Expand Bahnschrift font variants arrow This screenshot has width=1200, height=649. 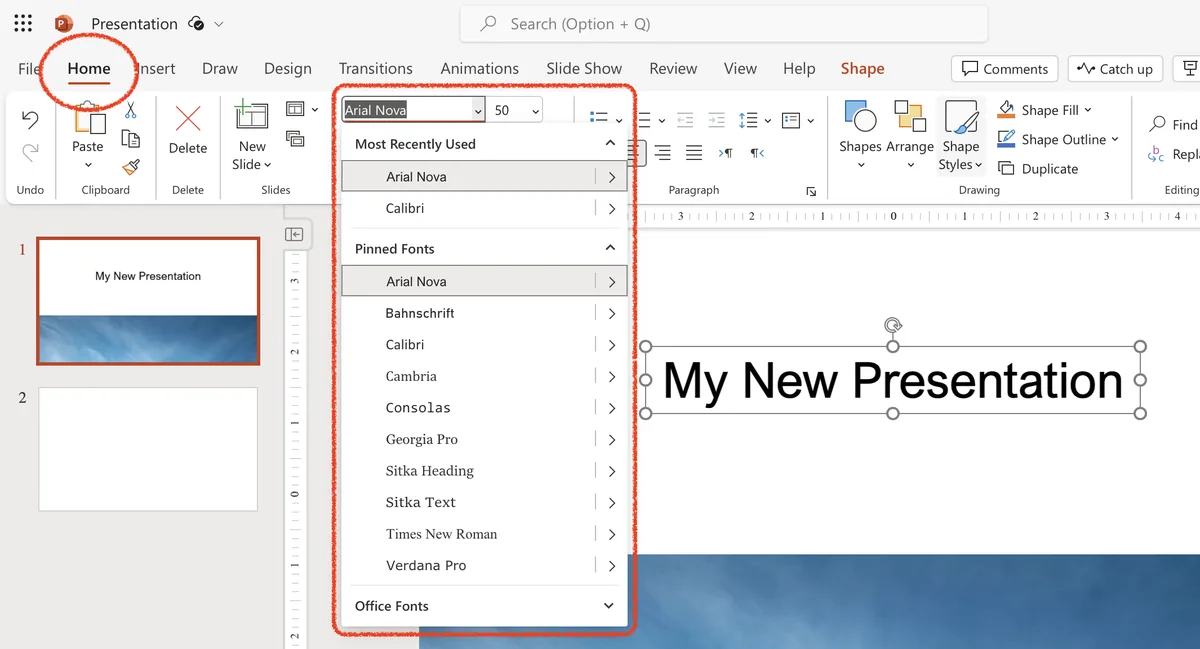click(x=611, y=313)
